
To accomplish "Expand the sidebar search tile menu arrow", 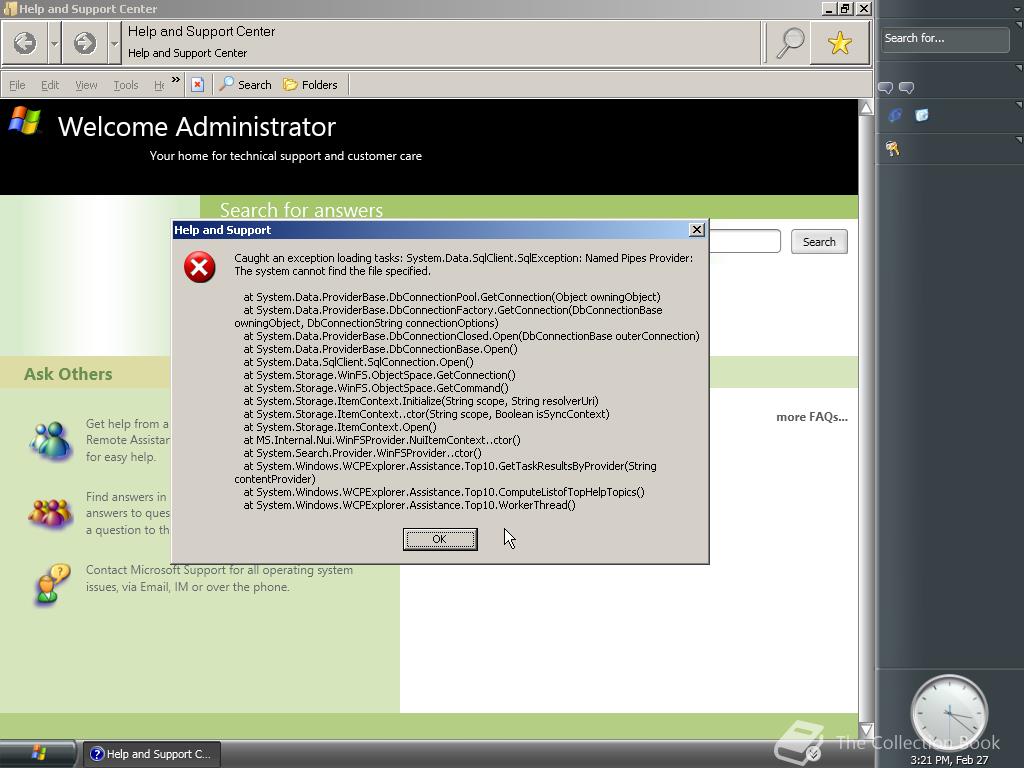I will [x=1019, y=24].
